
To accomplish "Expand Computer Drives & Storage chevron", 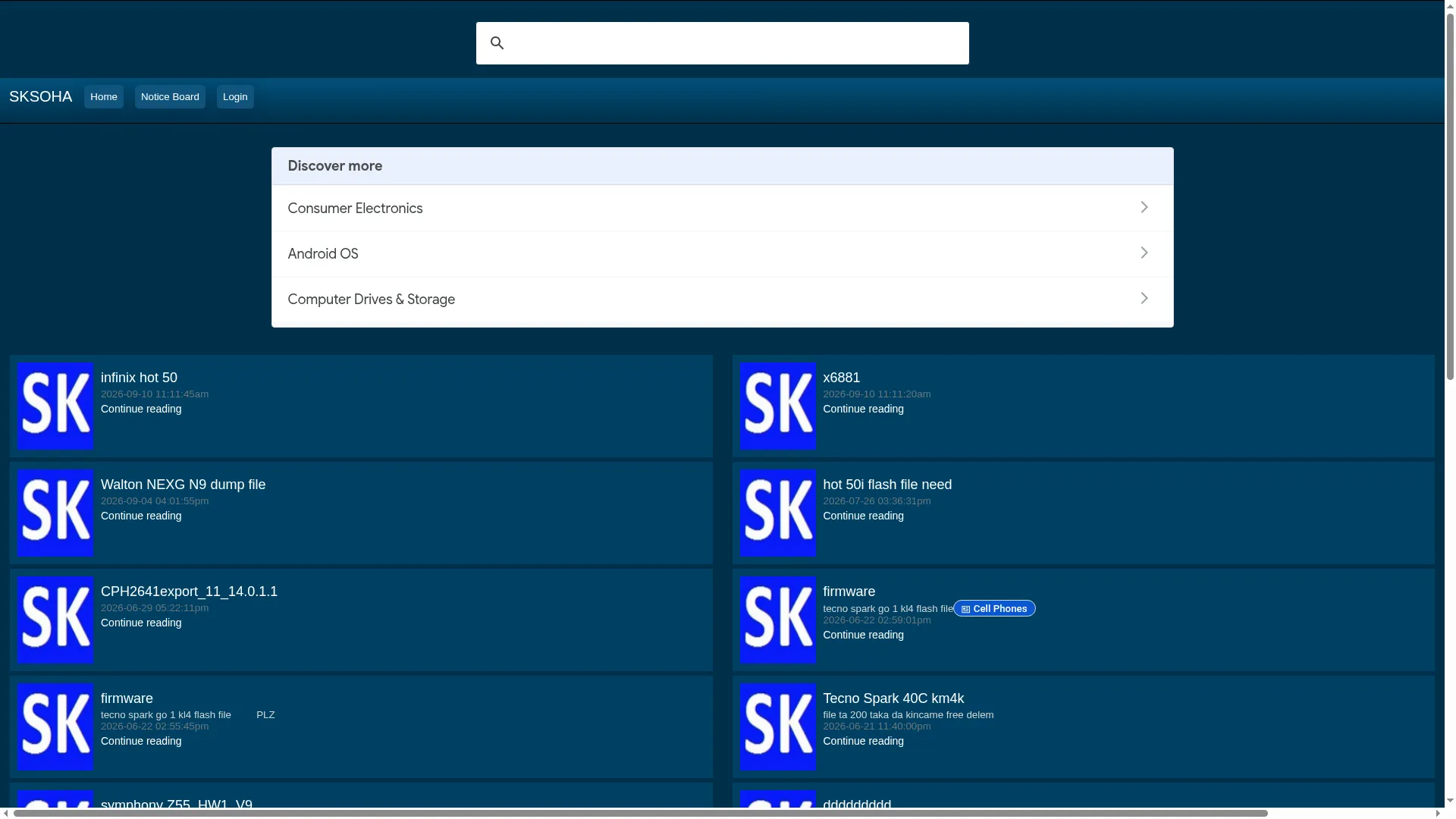I will [1144, 298].
